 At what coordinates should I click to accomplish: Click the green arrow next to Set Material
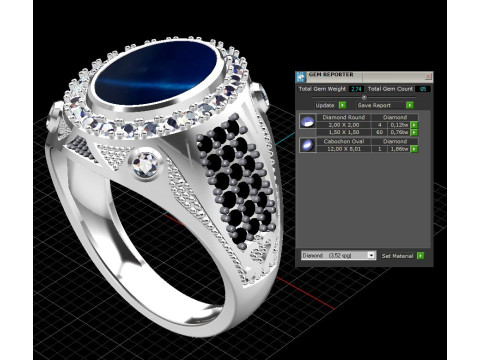click(x=420, y=256)
